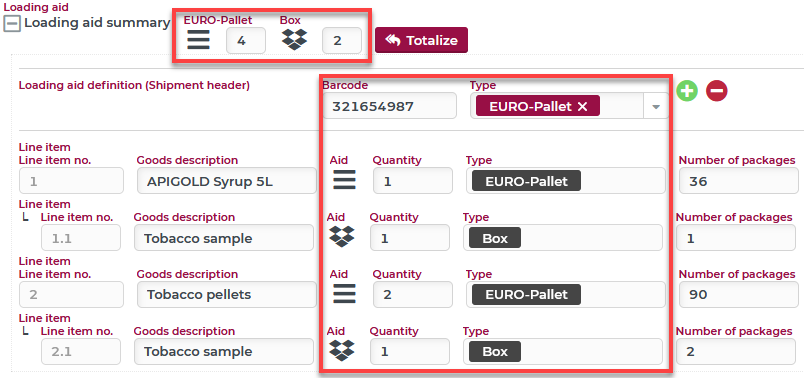Viewport: 804px width, 378px height.
Task: Click the Type field of line item 1.1
Action: [562, 237]
